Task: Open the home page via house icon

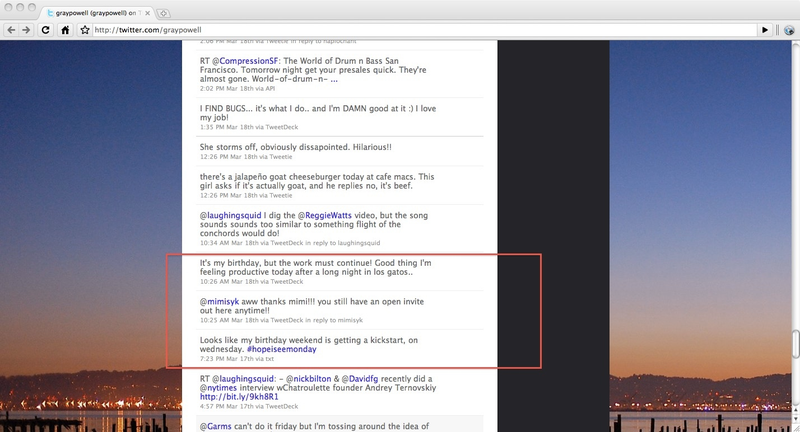Action: tap(65, 30)
